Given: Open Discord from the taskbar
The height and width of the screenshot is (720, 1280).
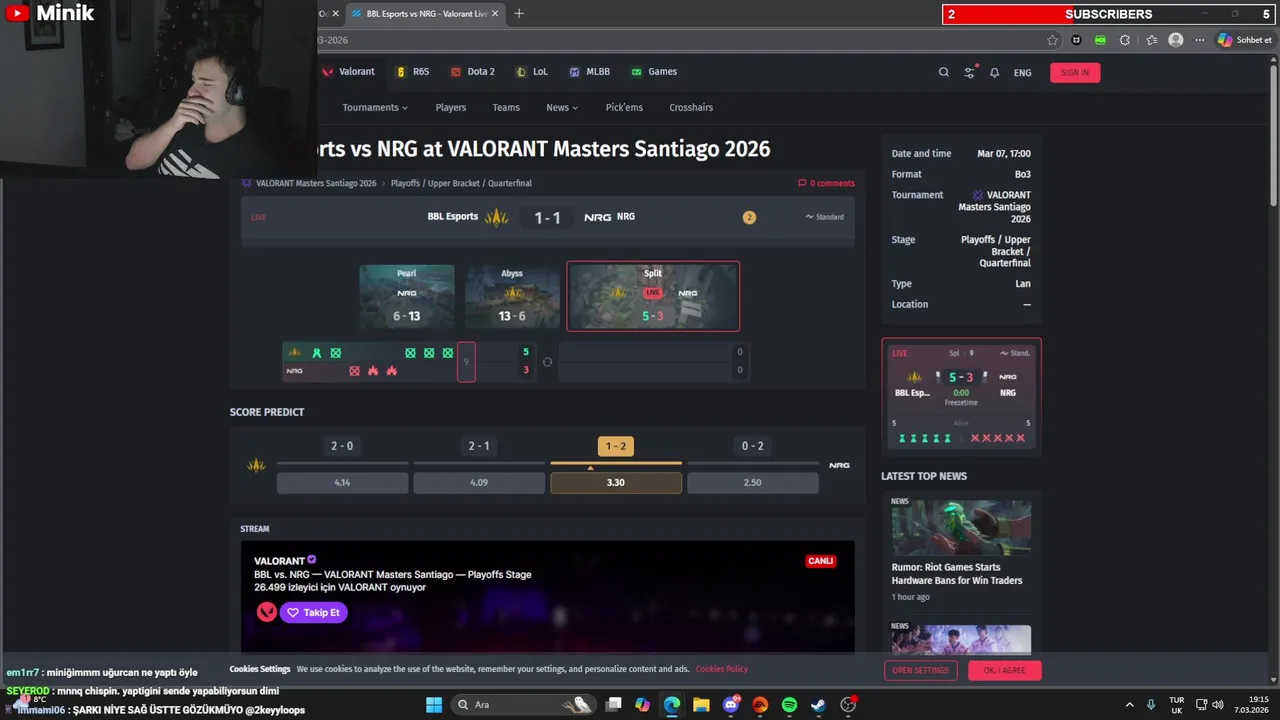Looking at the screenshot, I should [x=731, y=705].
